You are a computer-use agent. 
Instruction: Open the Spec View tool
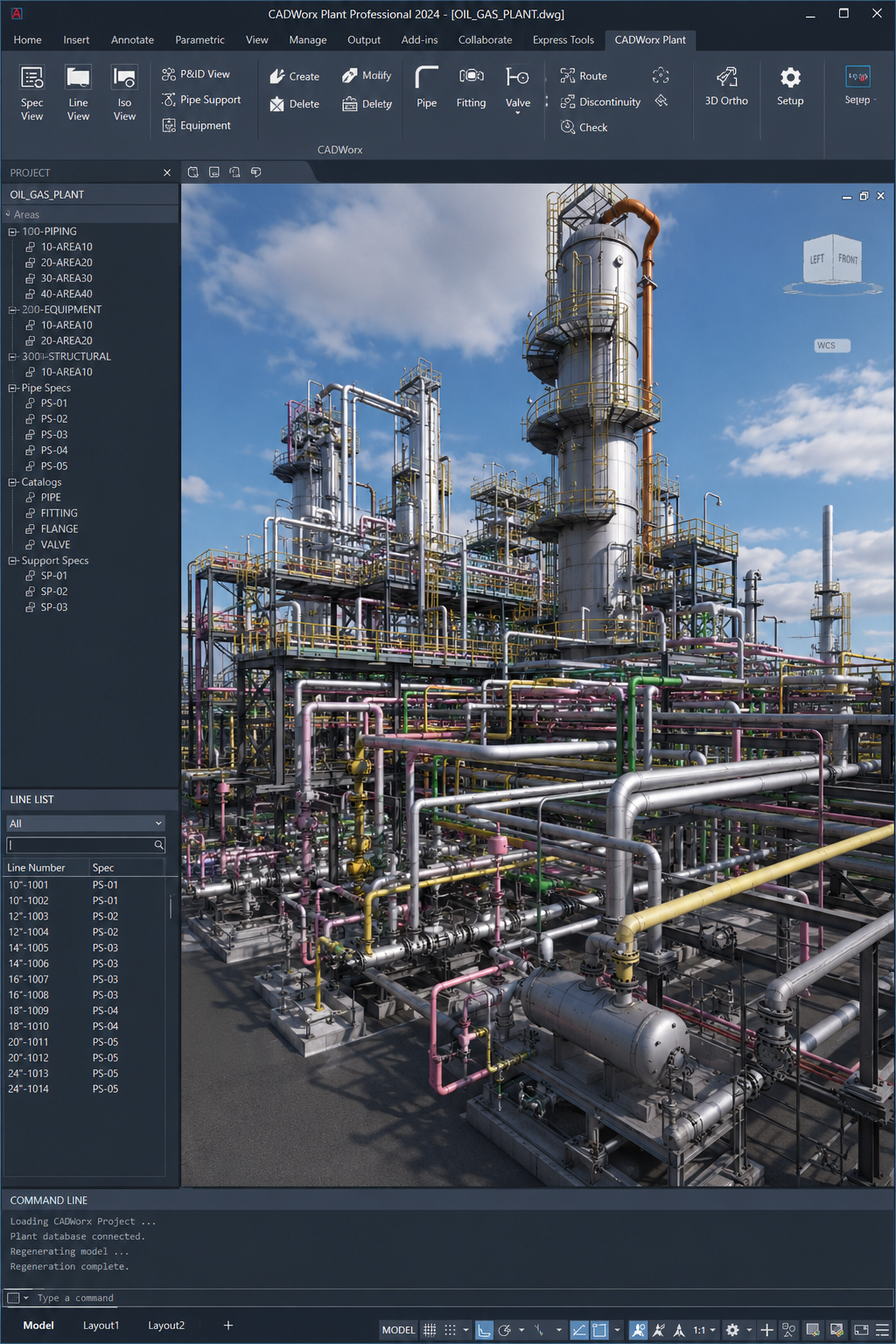pyautogui.click(x=31, y=93)
